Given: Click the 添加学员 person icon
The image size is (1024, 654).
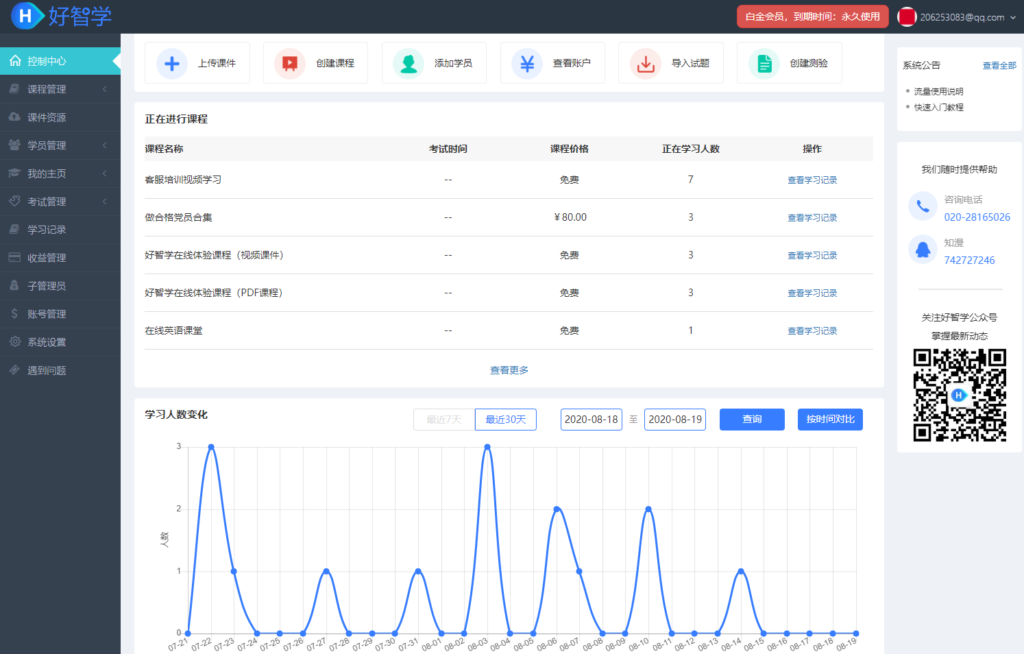Looking at the screenshot, I should 409,63.
